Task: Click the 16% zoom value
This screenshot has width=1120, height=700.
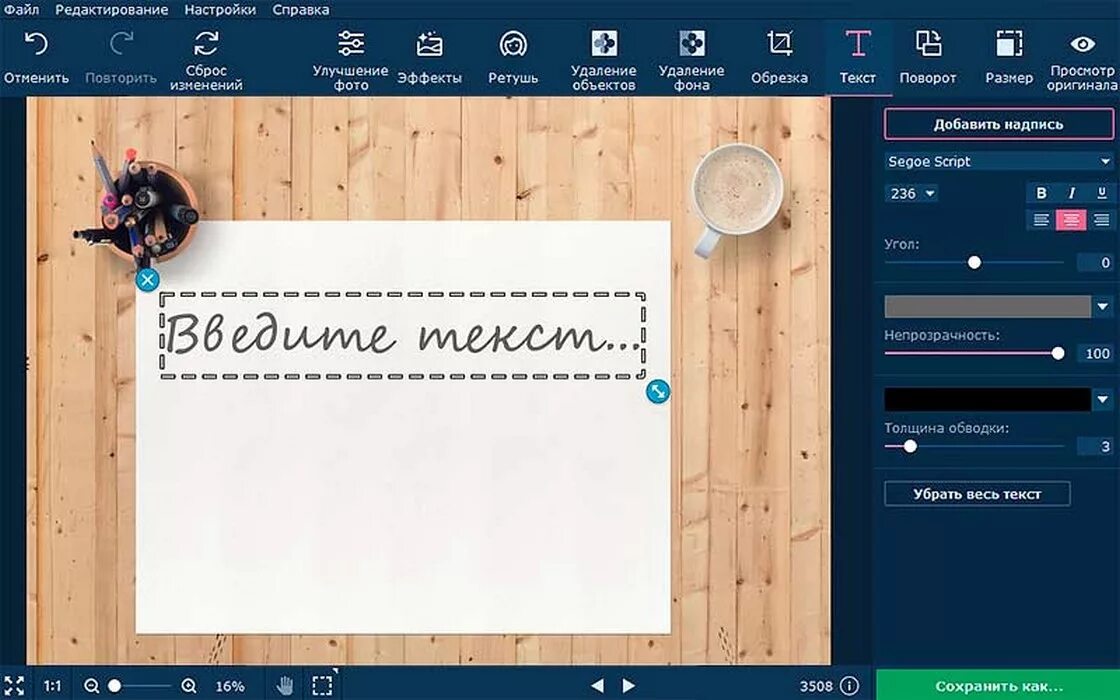Action: point(230,686)
